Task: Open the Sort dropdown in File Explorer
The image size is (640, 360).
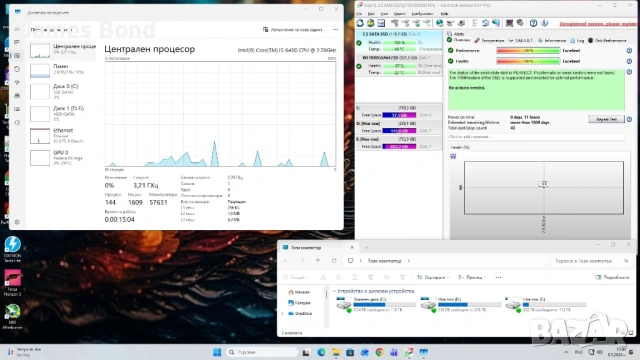Action: click(433, 278)
